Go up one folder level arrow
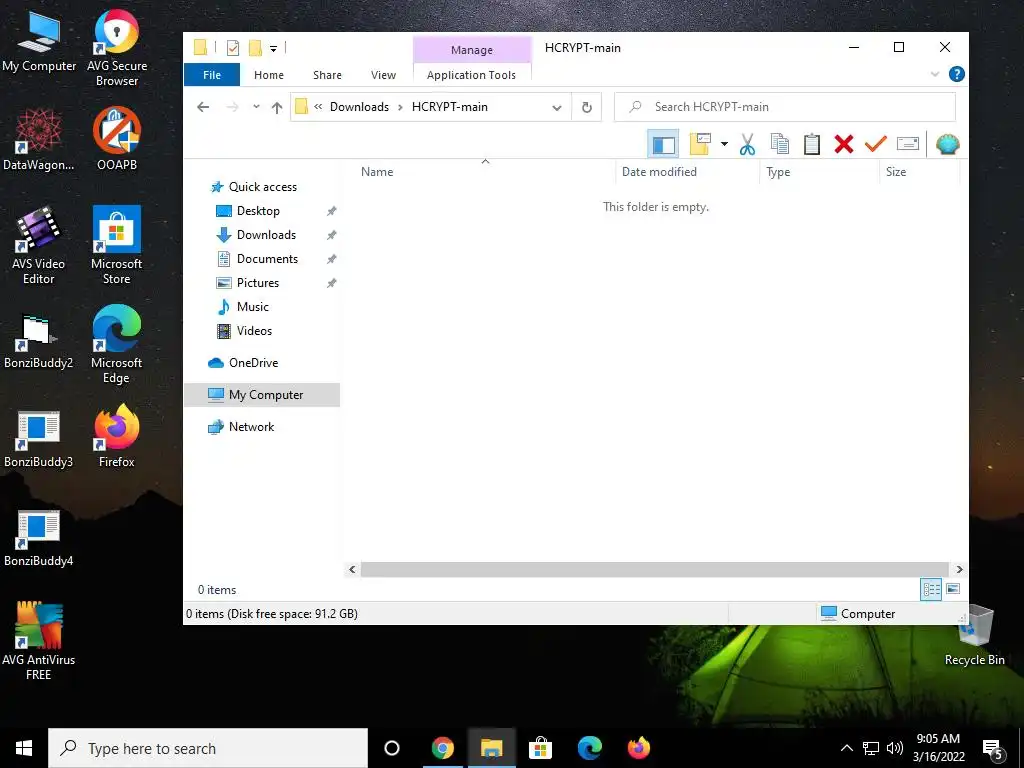The image size is (1024, 768). coord(277,107)
